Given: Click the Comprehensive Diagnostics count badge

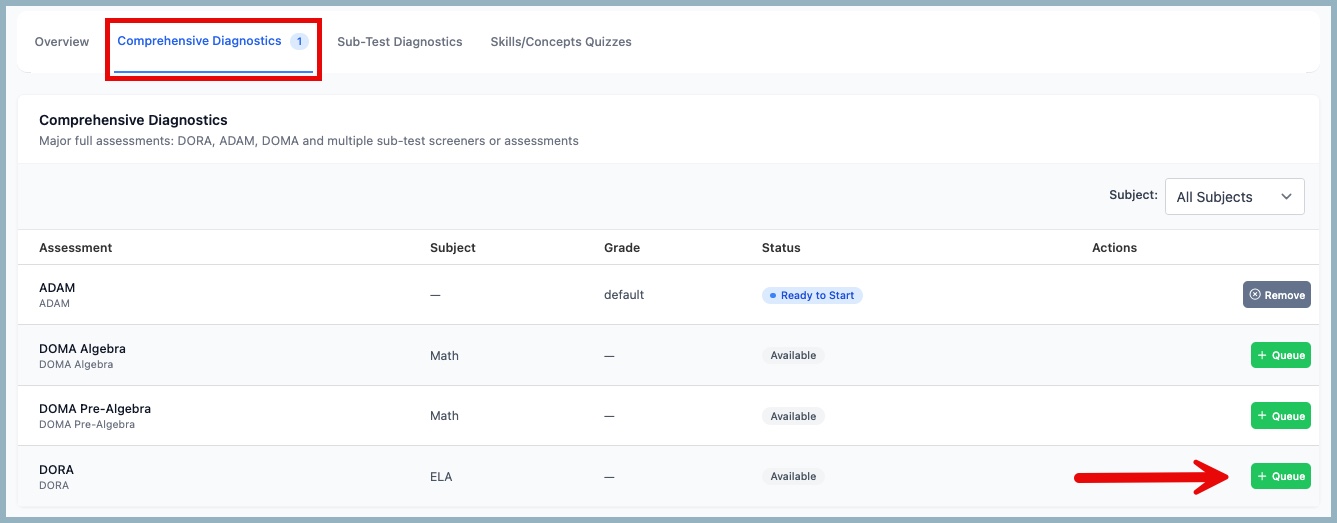Looking at the screenshot, I should 298,42.
